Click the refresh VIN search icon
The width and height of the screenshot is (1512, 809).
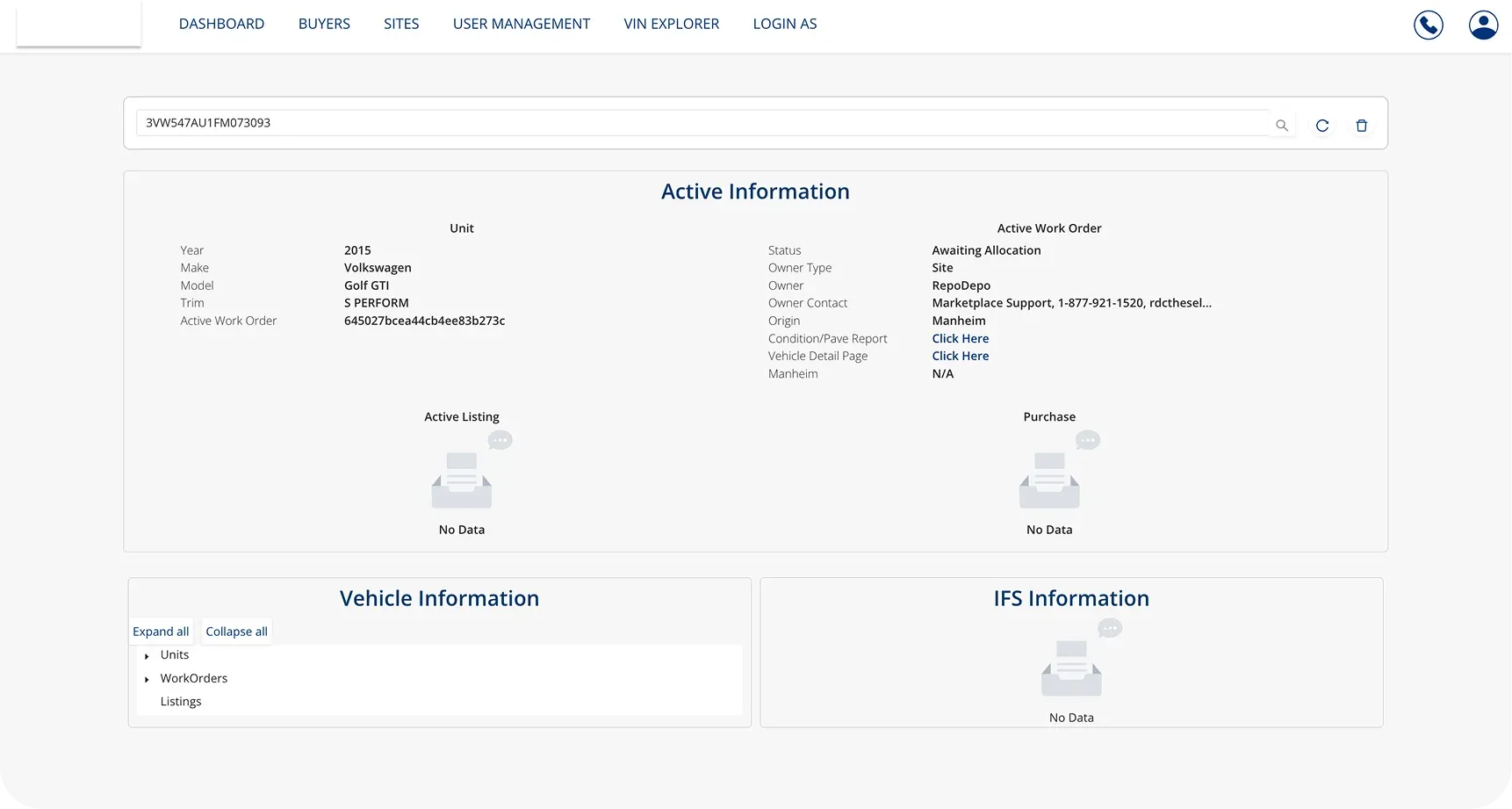pyautogui.click(x=1321, y=126)
